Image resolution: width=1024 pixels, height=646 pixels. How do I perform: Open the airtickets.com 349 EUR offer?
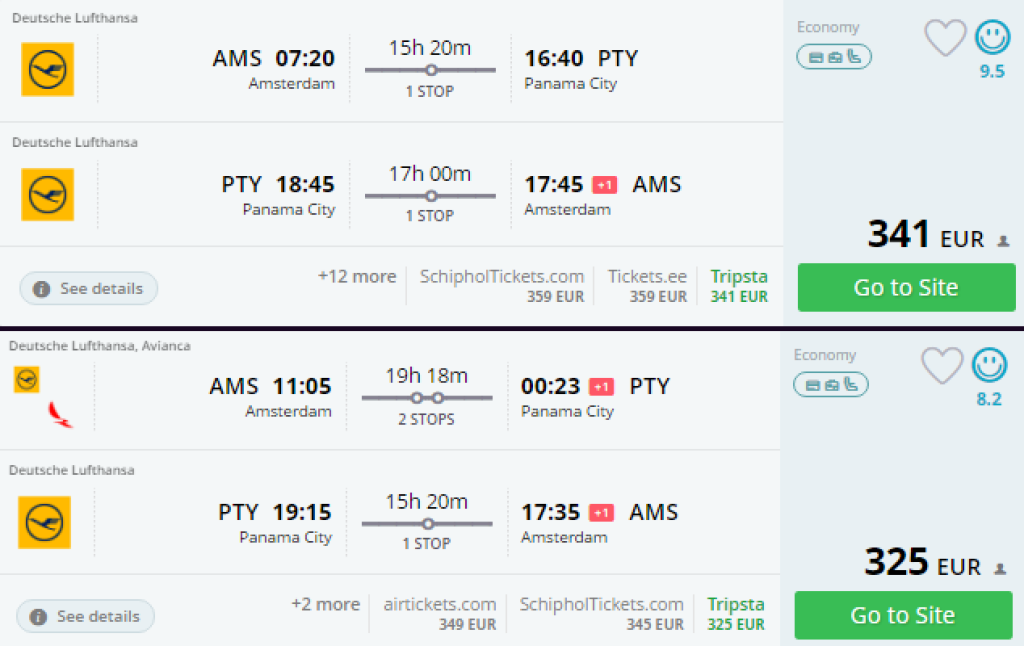(440, 613)
